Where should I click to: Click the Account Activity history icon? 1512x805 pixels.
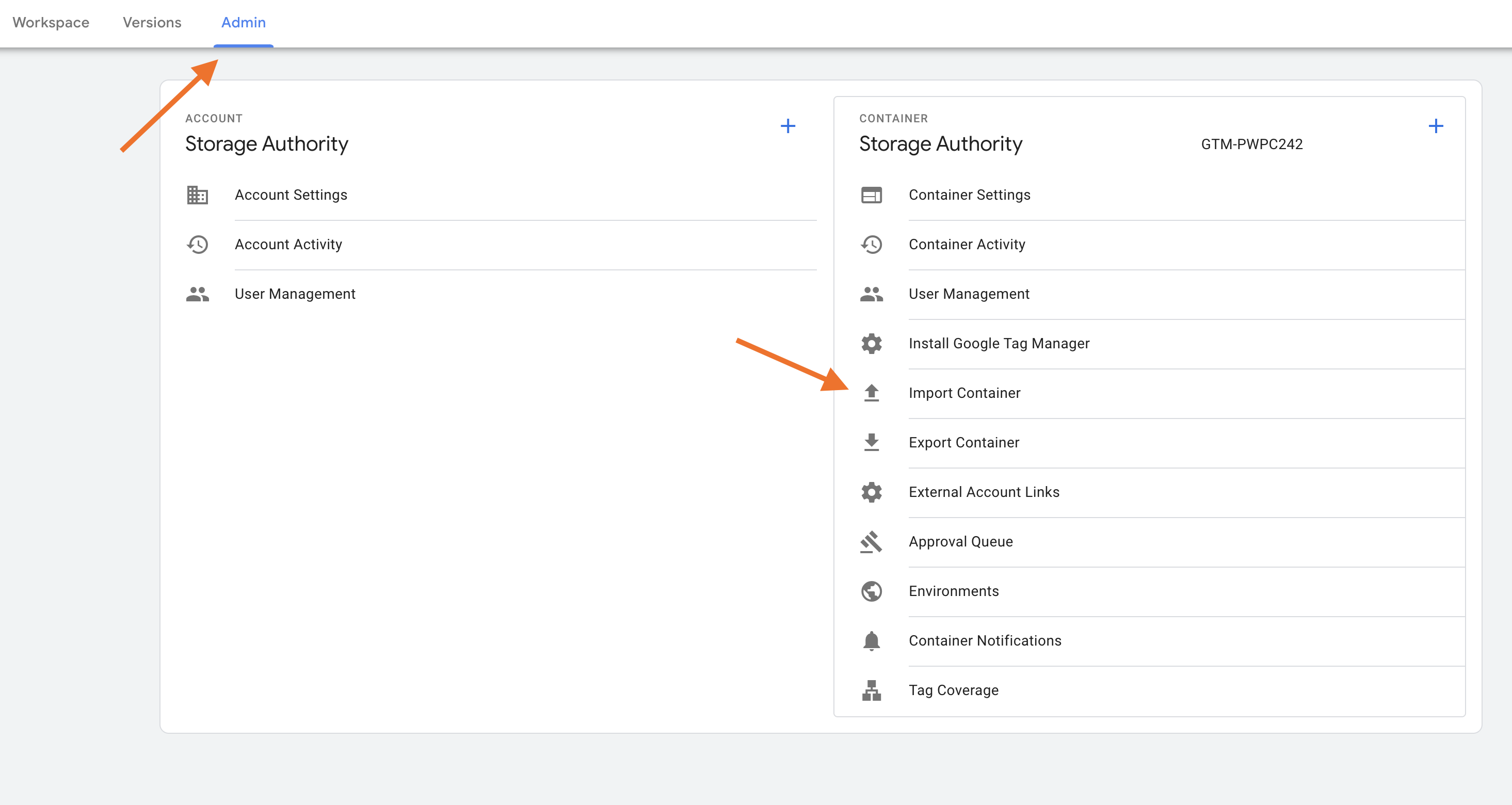(197, 244)
